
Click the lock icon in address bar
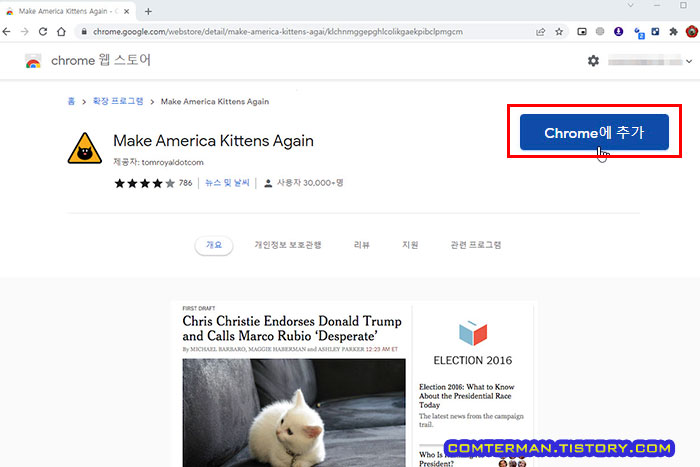[84, 32]
